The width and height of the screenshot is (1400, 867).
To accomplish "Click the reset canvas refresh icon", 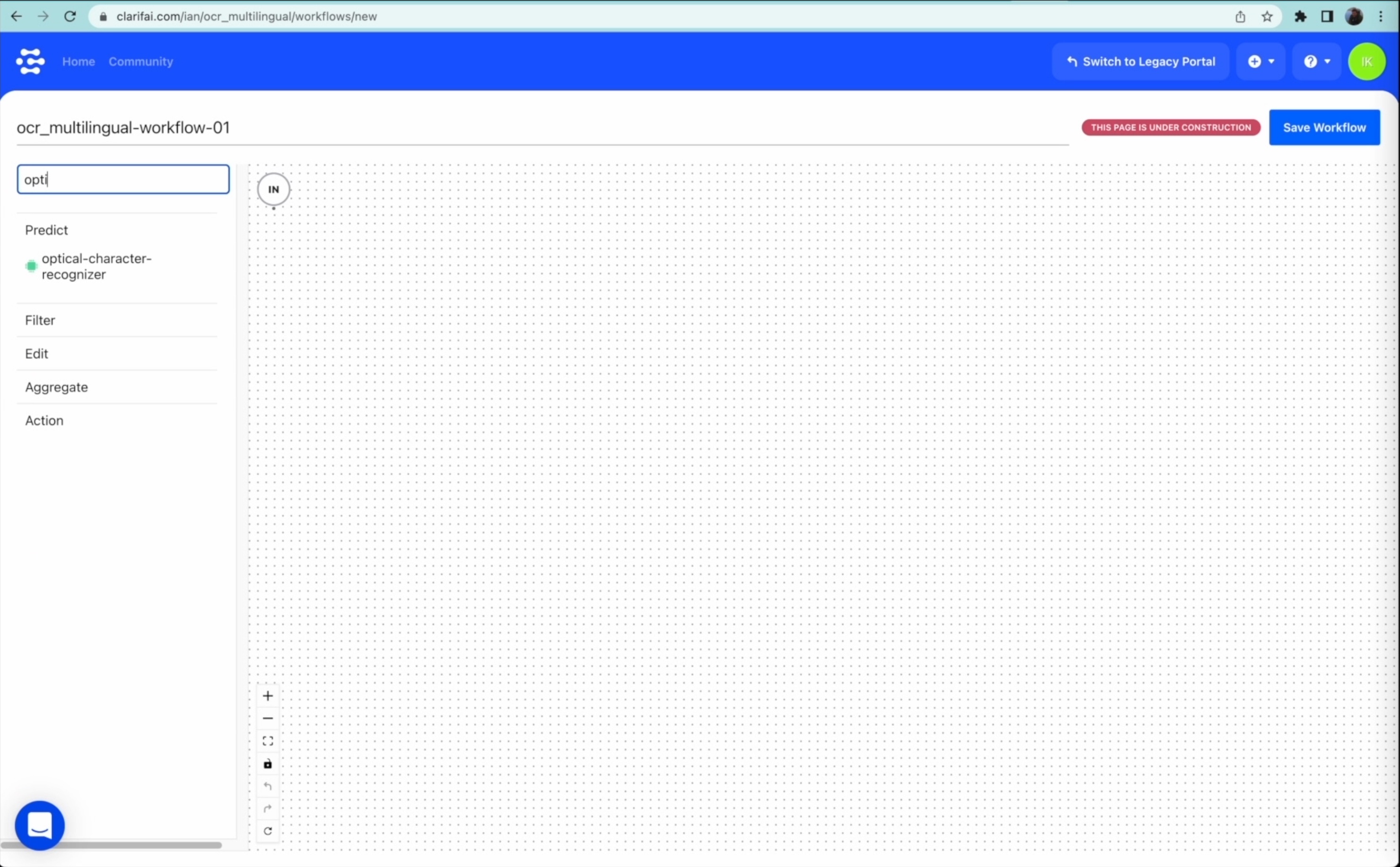I will click(x=268, y=831).
